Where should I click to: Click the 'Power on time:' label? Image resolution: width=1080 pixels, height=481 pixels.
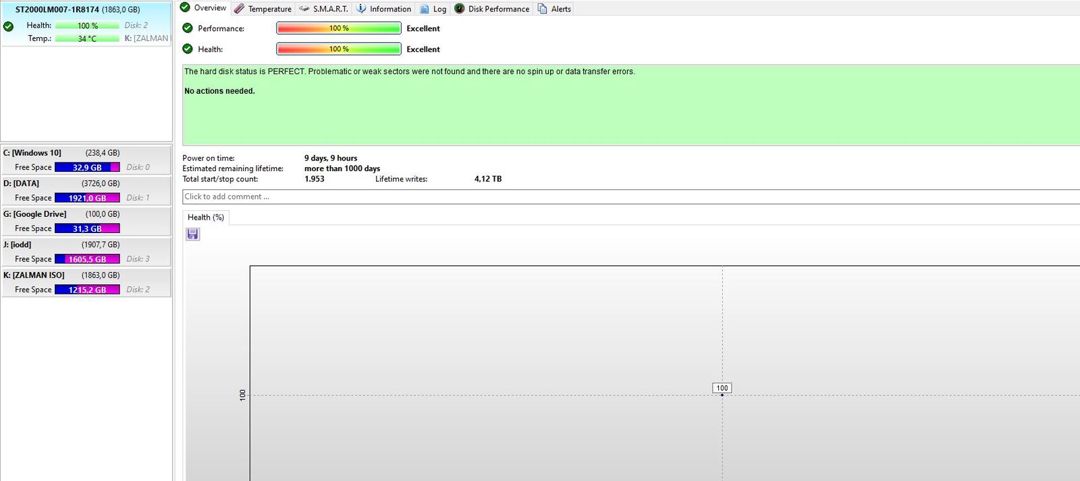pyautogui.click(x=209, y=158)
